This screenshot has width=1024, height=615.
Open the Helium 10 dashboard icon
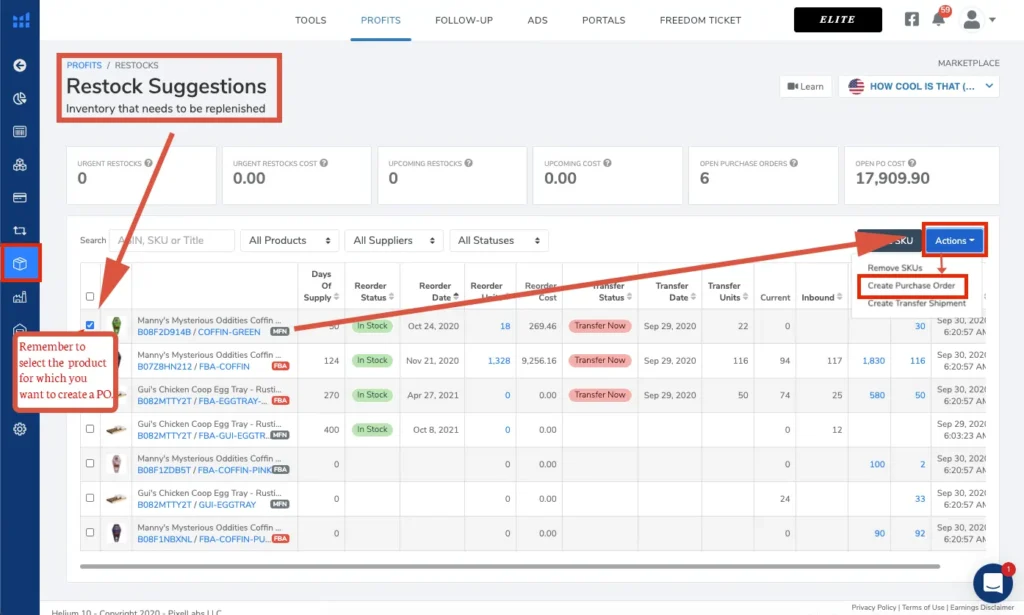point(20,18)
